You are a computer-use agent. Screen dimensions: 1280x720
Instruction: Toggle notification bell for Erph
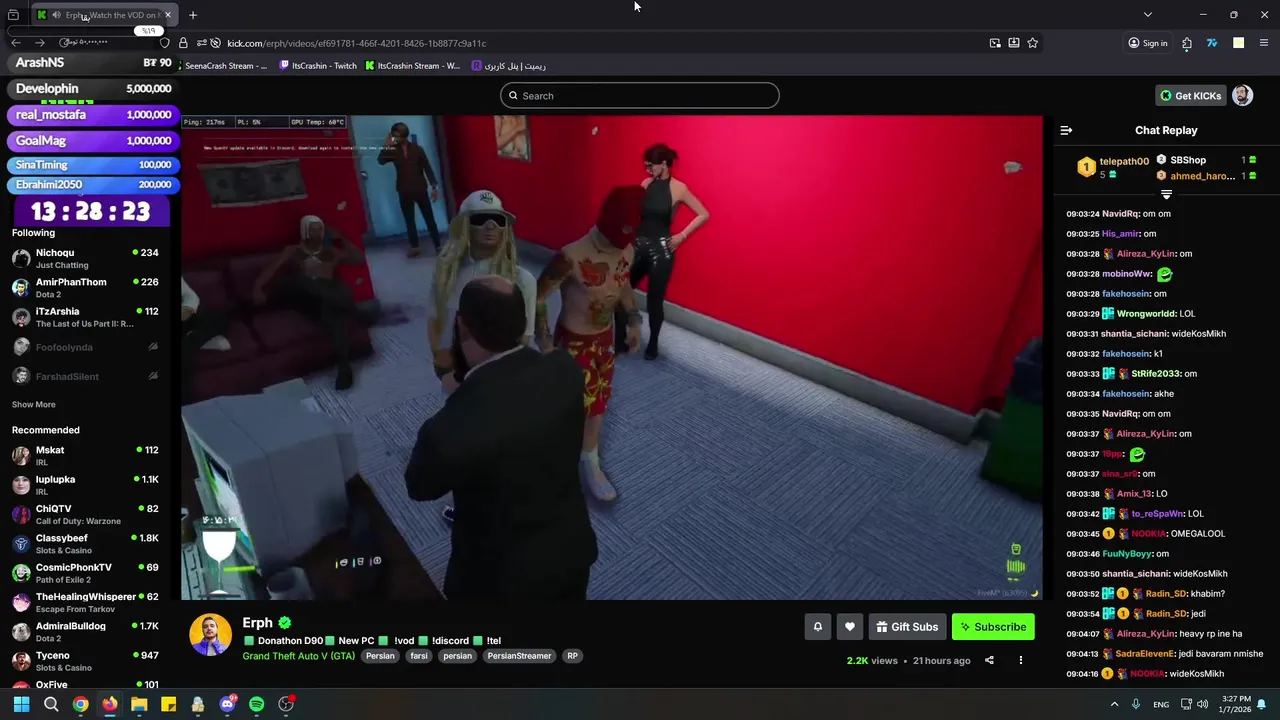click(818, 627)
